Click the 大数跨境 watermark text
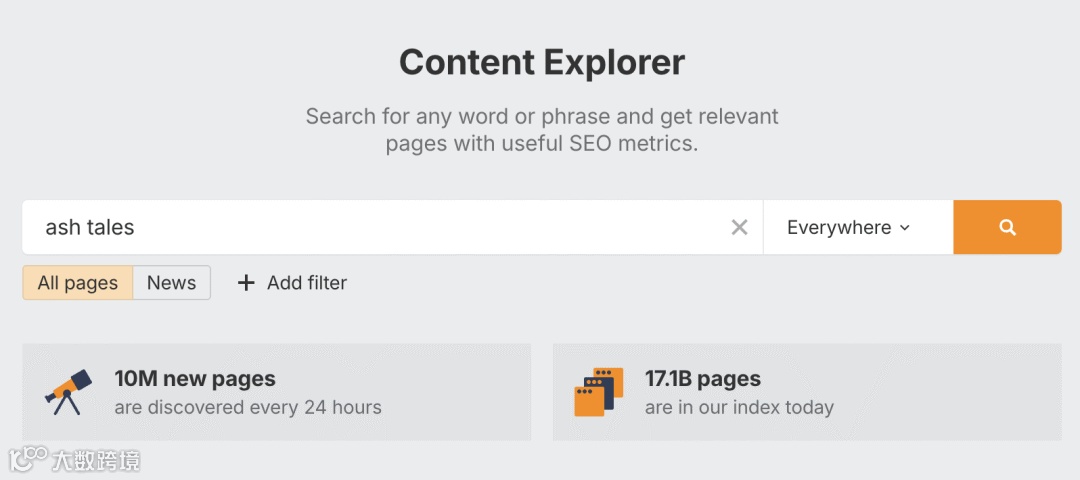Viewport: 1080px width, 480px height. (96, 460)
